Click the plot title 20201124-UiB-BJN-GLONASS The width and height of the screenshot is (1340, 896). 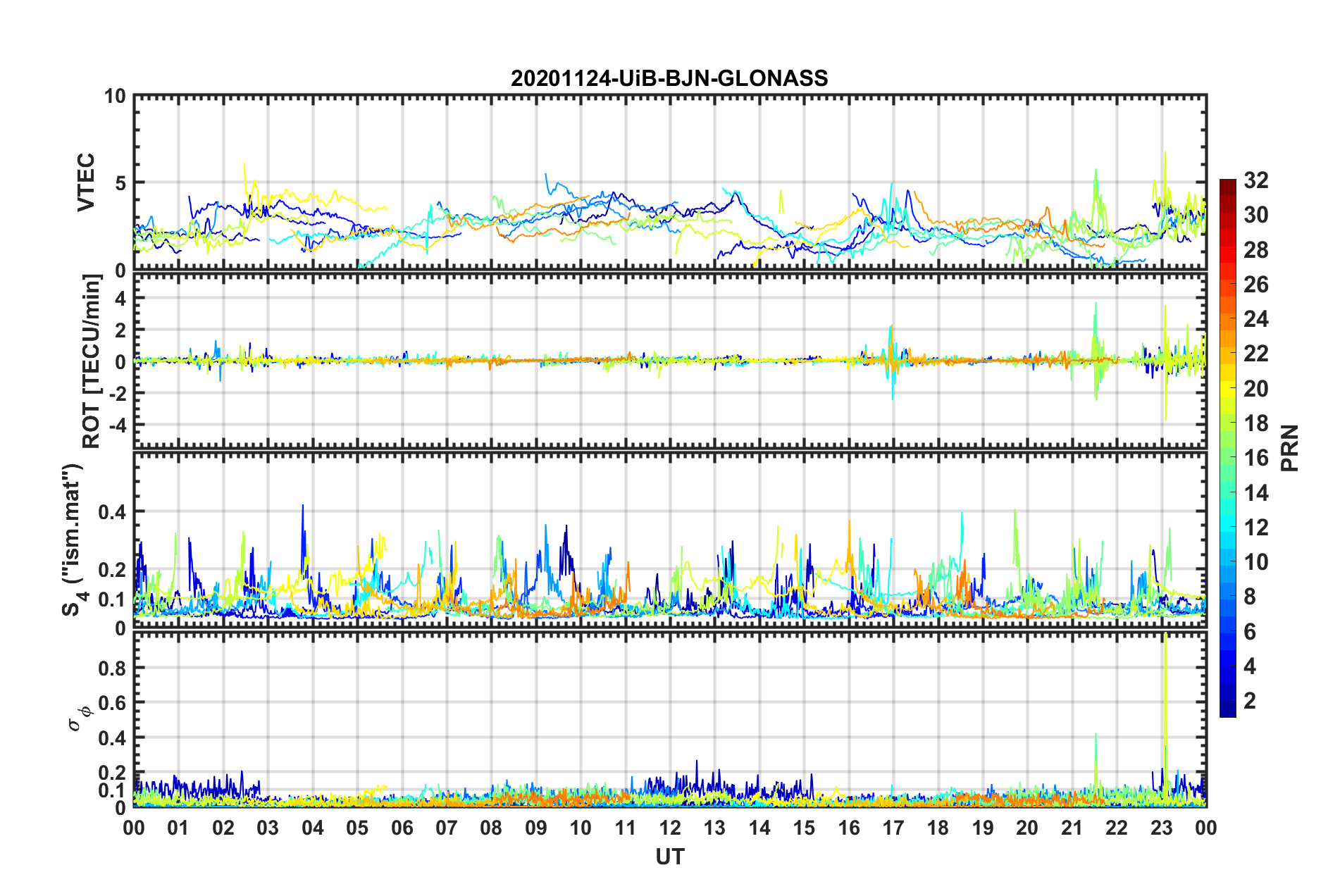[x=669, y=78]
